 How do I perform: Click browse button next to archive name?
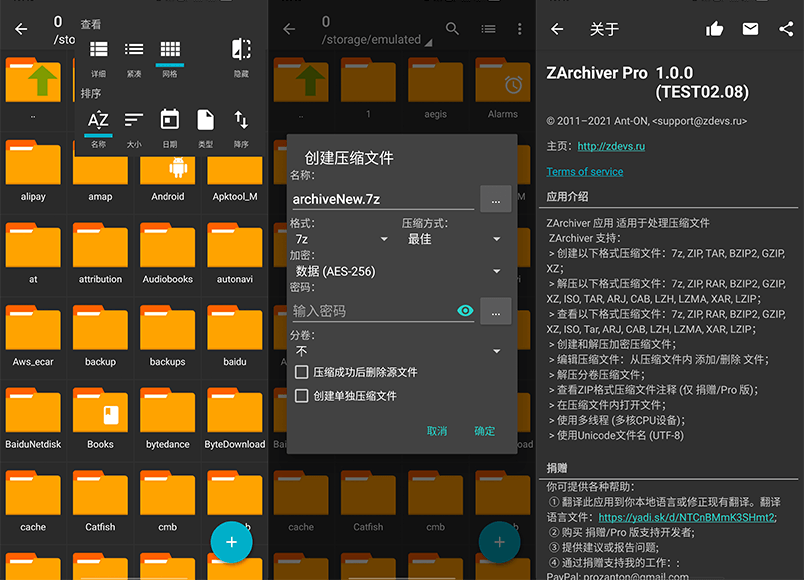(495, 199)
